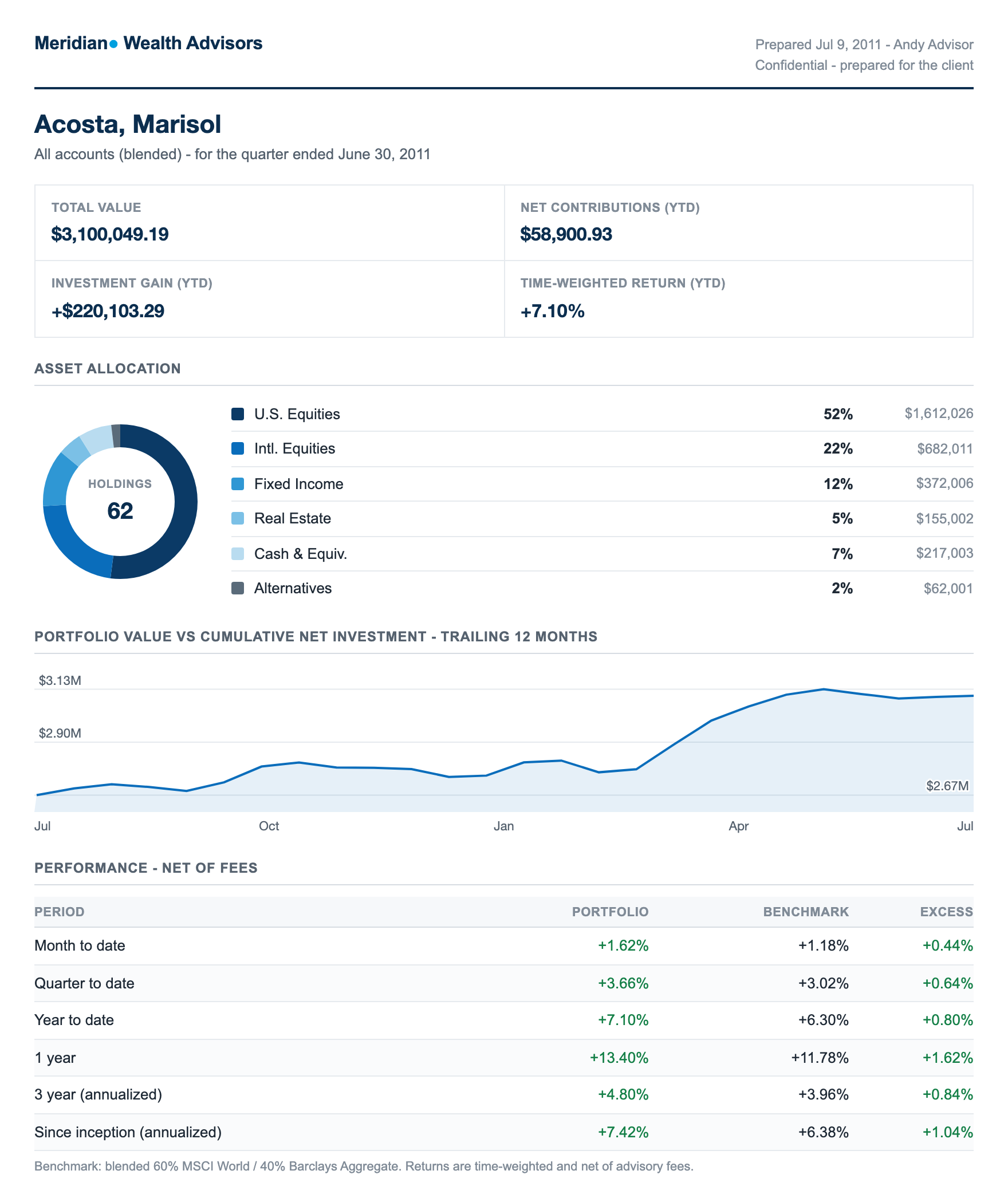Select the Quarter to date row label
Viewport: 1008px width, 1198px height.
pyautogui.click(x=84, y=983)
